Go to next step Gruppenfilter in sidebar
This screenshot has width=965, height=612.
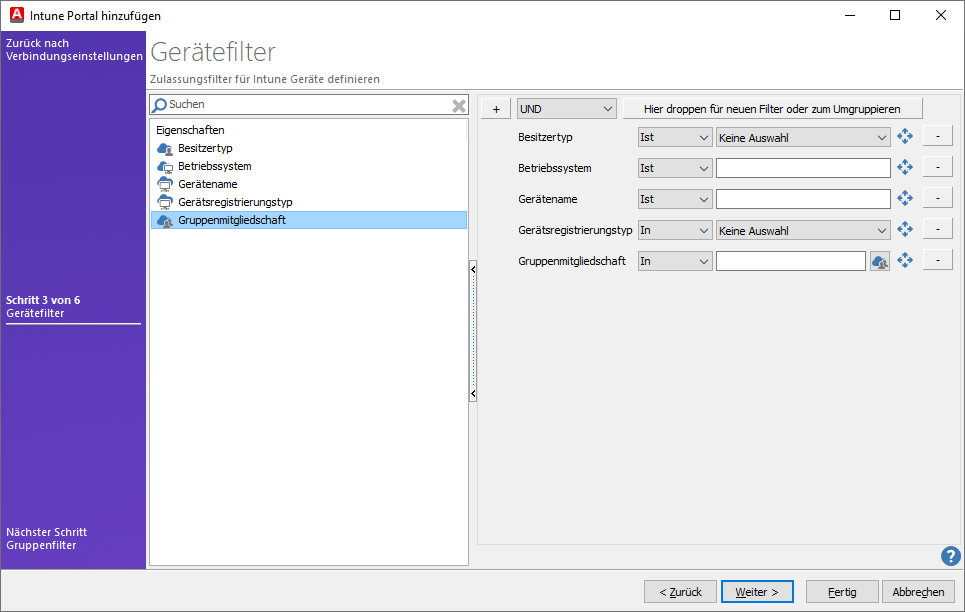[47, 539]
